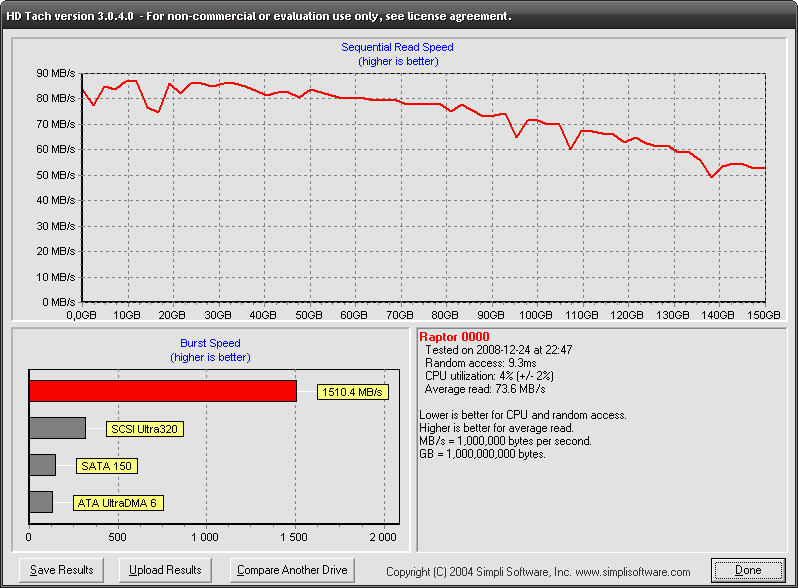Image resolution: width=798 pixels, height=588 pixels.
Task: Click the Done button
Action: [748, 570]
